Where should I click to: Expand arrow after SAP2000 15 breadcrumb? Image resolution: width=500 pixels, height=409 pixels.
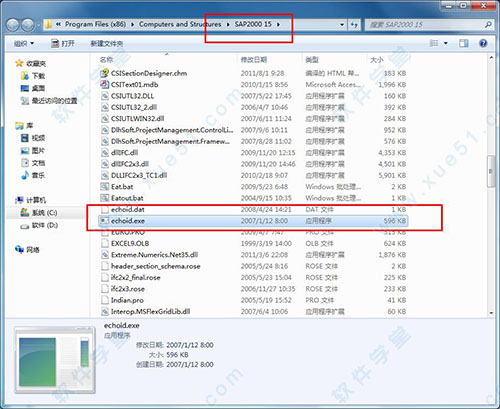pos(278,24)
